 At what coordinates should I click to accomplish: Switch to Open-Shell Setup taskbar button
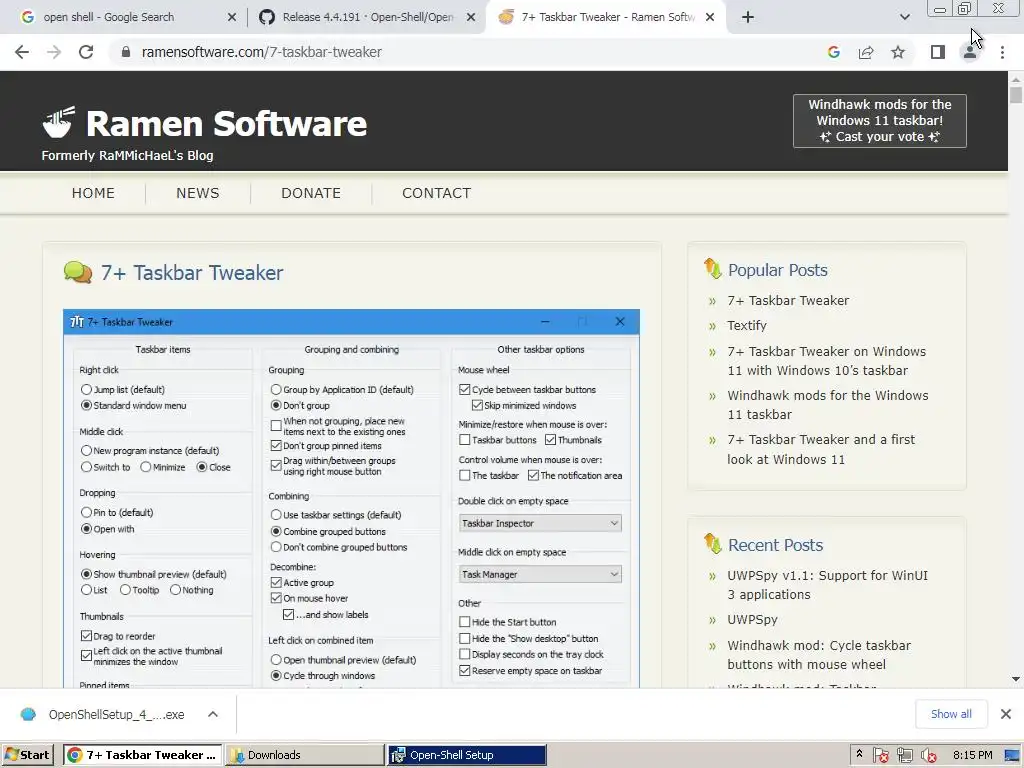coord(467,755)
